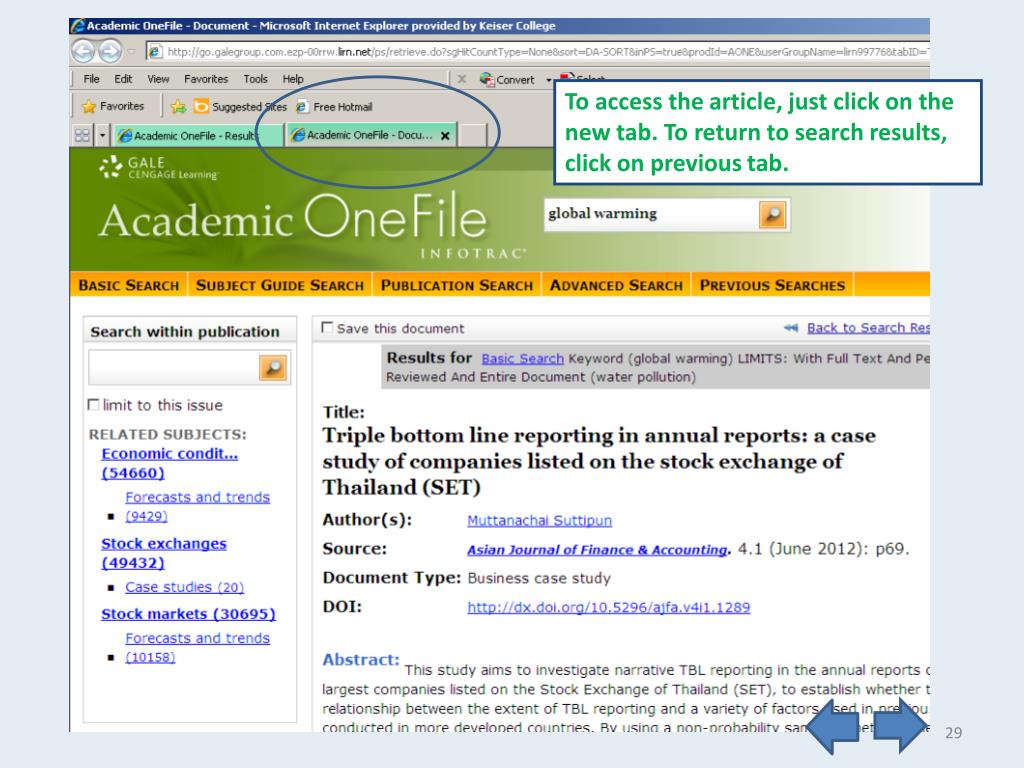Open the recent pages dropdown by navigation arrows
The image size is (1024, 768).
coord(132,51)
